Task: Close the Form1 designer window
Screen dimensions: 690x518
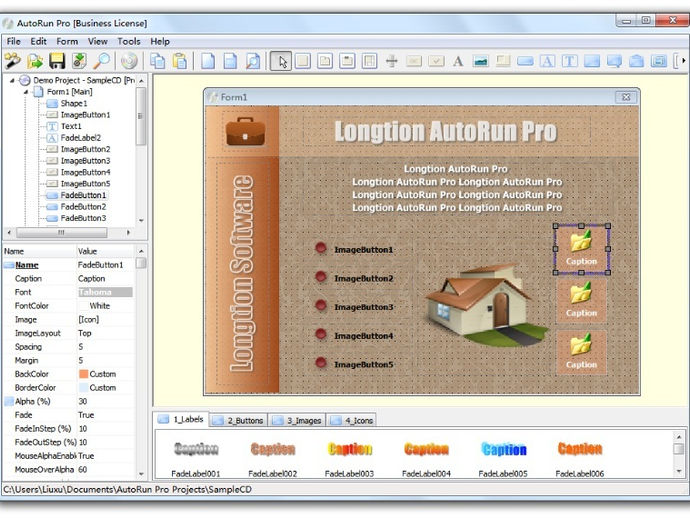Action: click(x=626, y=97)
